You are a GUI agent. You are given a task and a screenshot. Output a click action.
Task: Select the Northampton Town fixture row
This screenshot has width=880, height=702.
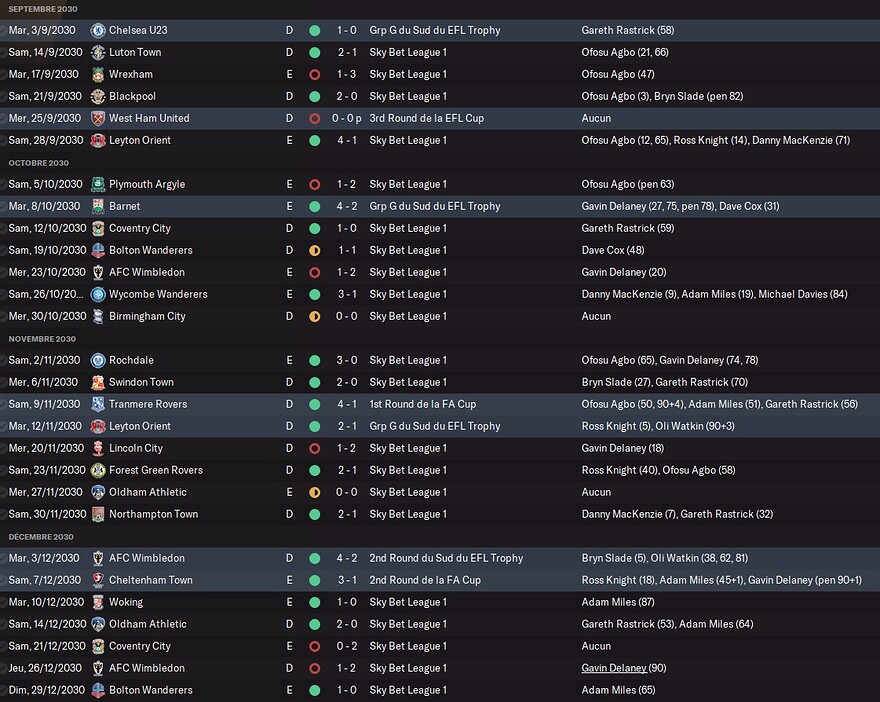click(440, 514)
